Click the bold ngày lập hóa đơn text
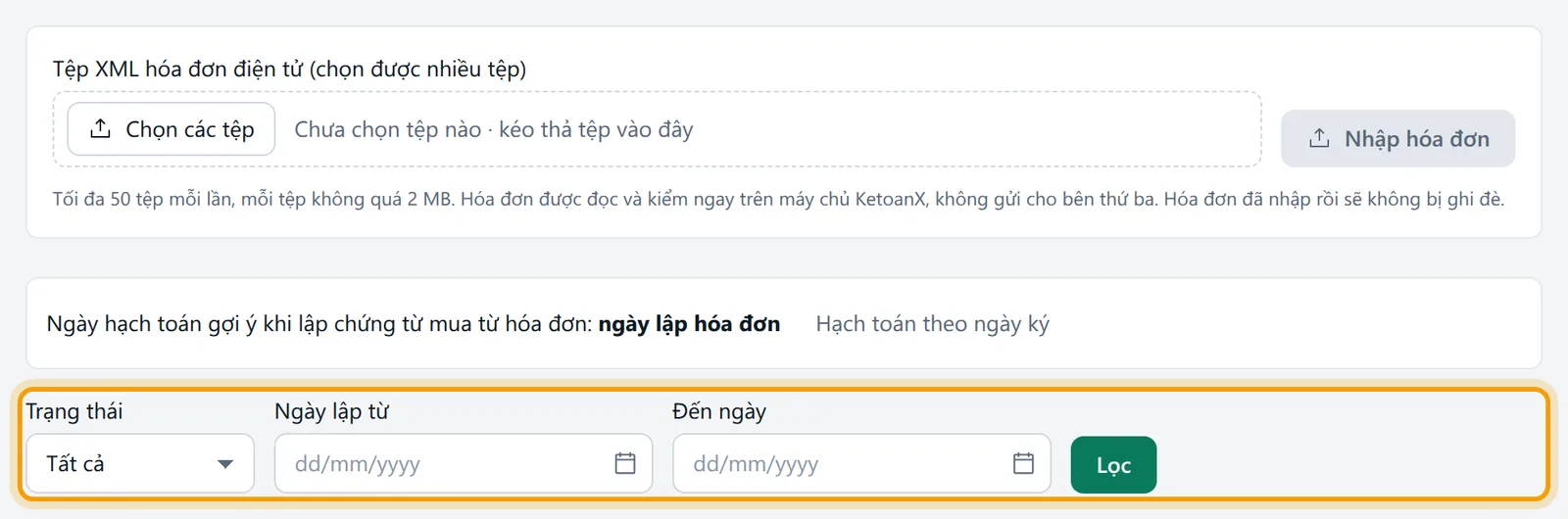Screen dimensions: 1568x519 pos(689,324)
